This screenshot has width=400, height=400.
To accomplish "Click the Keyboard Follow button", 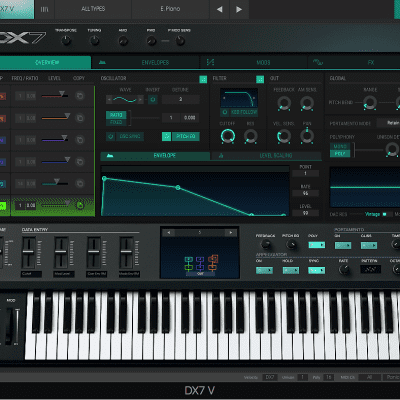I will coord(244,112).
